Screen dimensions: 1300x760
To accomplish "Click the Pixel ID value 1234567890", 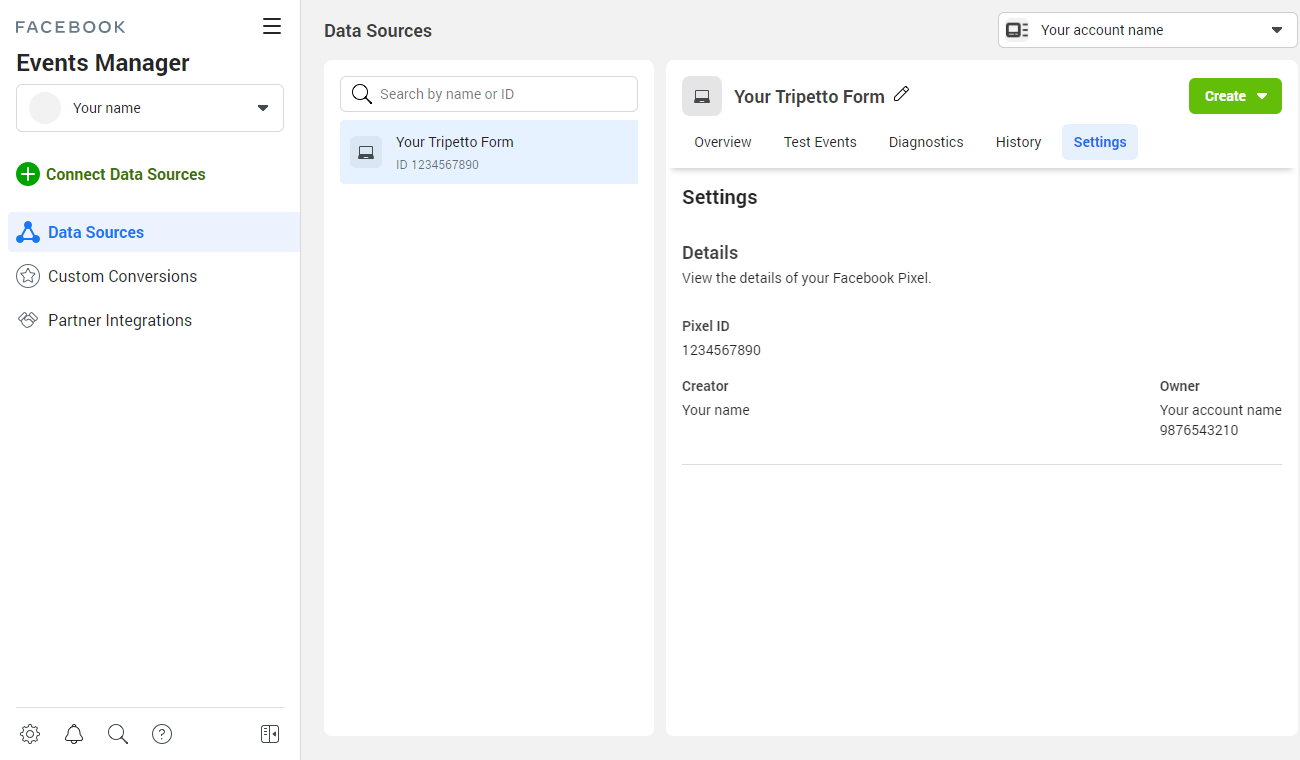I will pos(721,350).
